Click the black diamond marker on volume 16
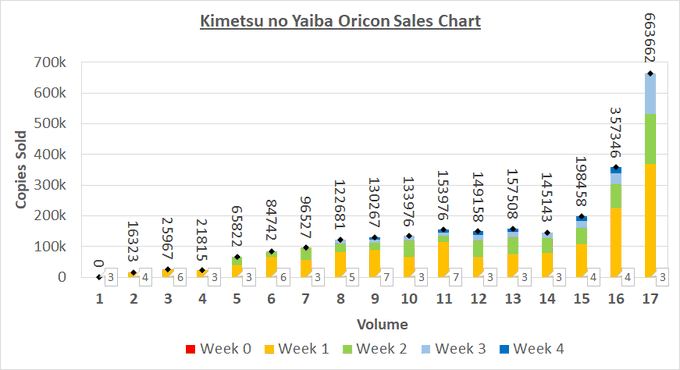This screenshot has height=370, width=680. (616, 167)
